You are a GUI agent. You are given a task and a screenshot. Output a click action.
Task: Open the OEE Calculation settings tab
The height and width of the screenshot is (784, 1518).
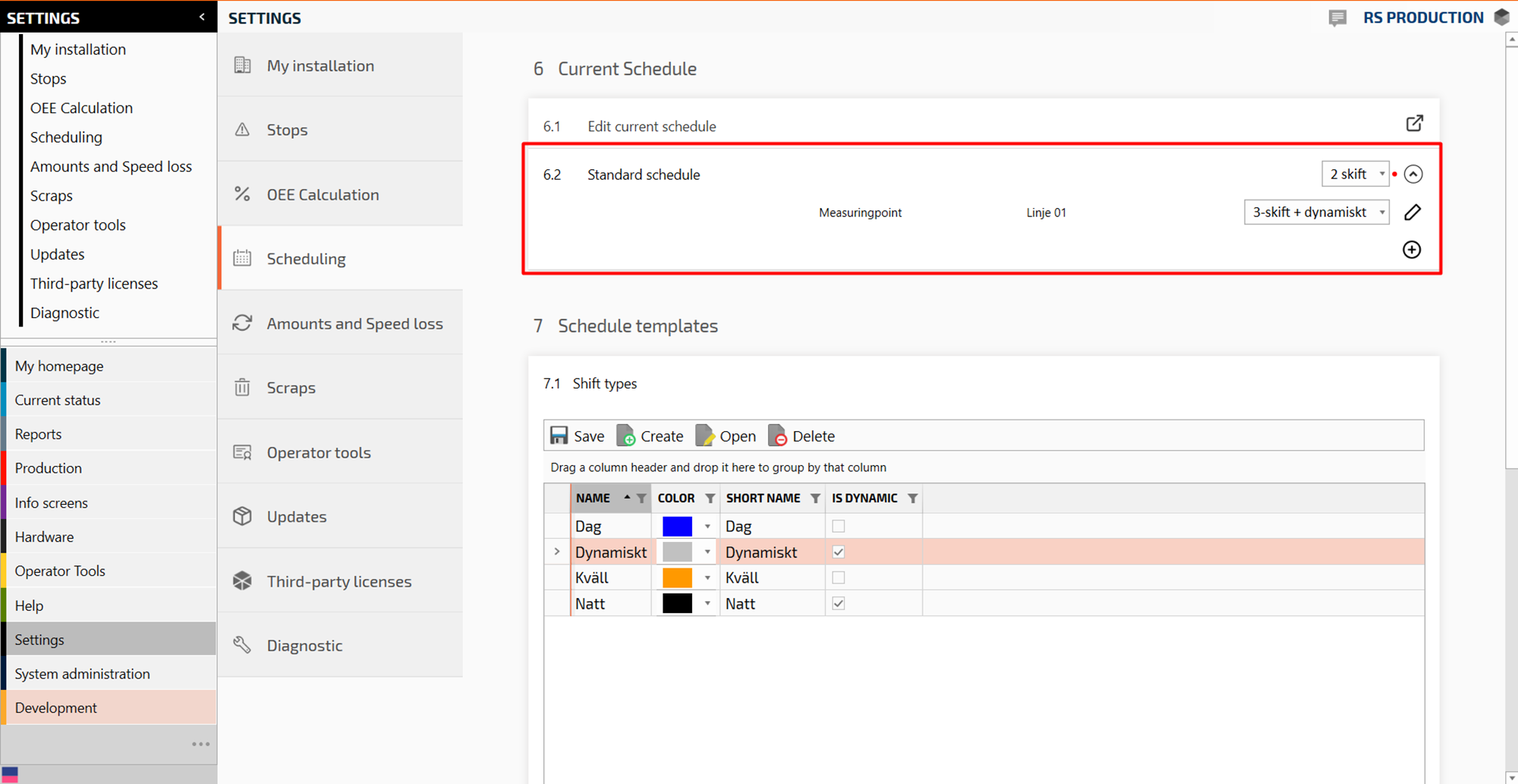[x=323, y=194]
